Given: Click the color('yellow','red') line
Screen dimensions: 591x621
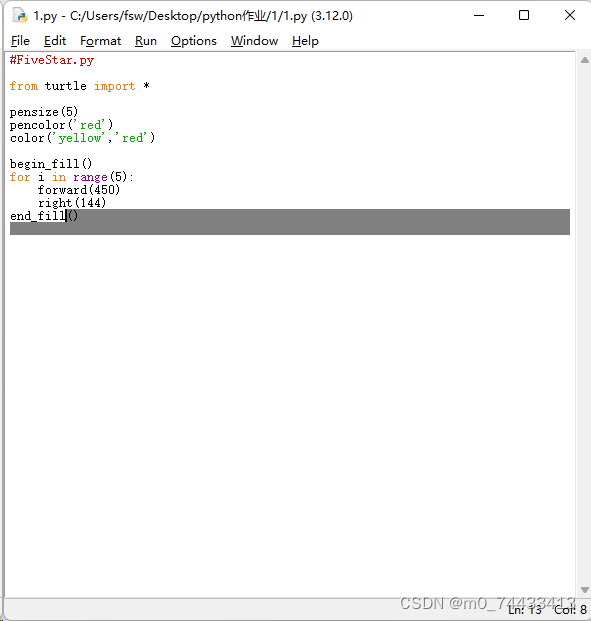Looking at the screenshot, I should (82, 138).
